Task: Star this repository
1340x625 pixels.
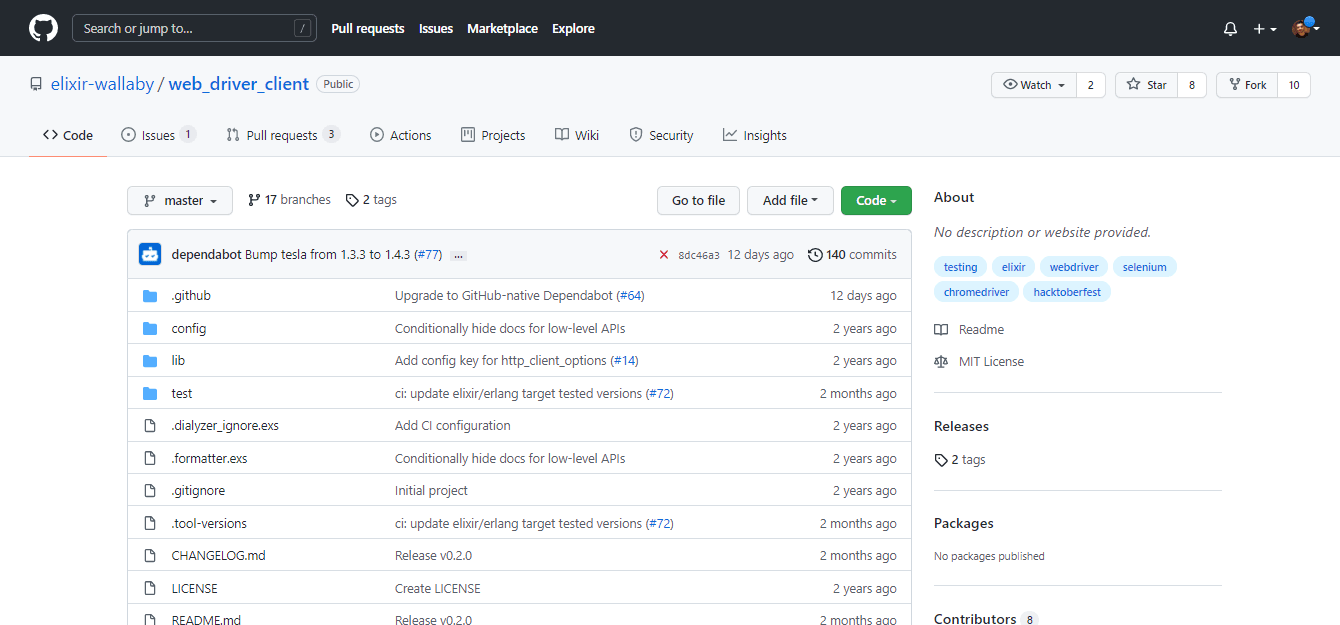Action: [1147, 85]
